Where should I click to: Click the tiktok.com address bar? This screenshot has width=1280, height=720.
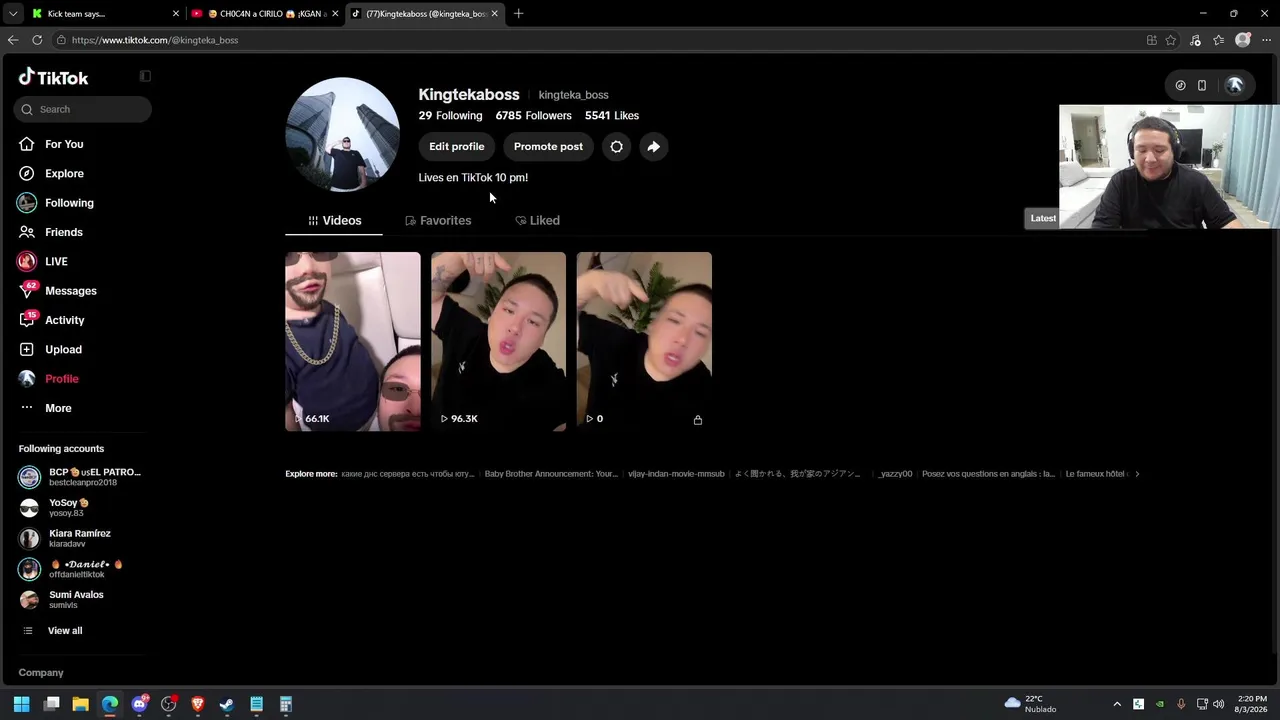coord(600,40)
